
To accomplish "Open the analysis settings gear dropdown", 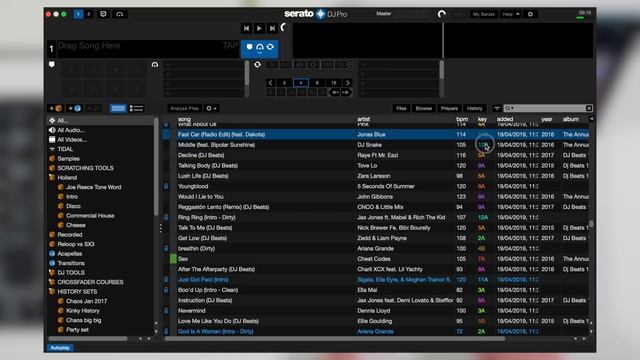I will click(211, 108).
